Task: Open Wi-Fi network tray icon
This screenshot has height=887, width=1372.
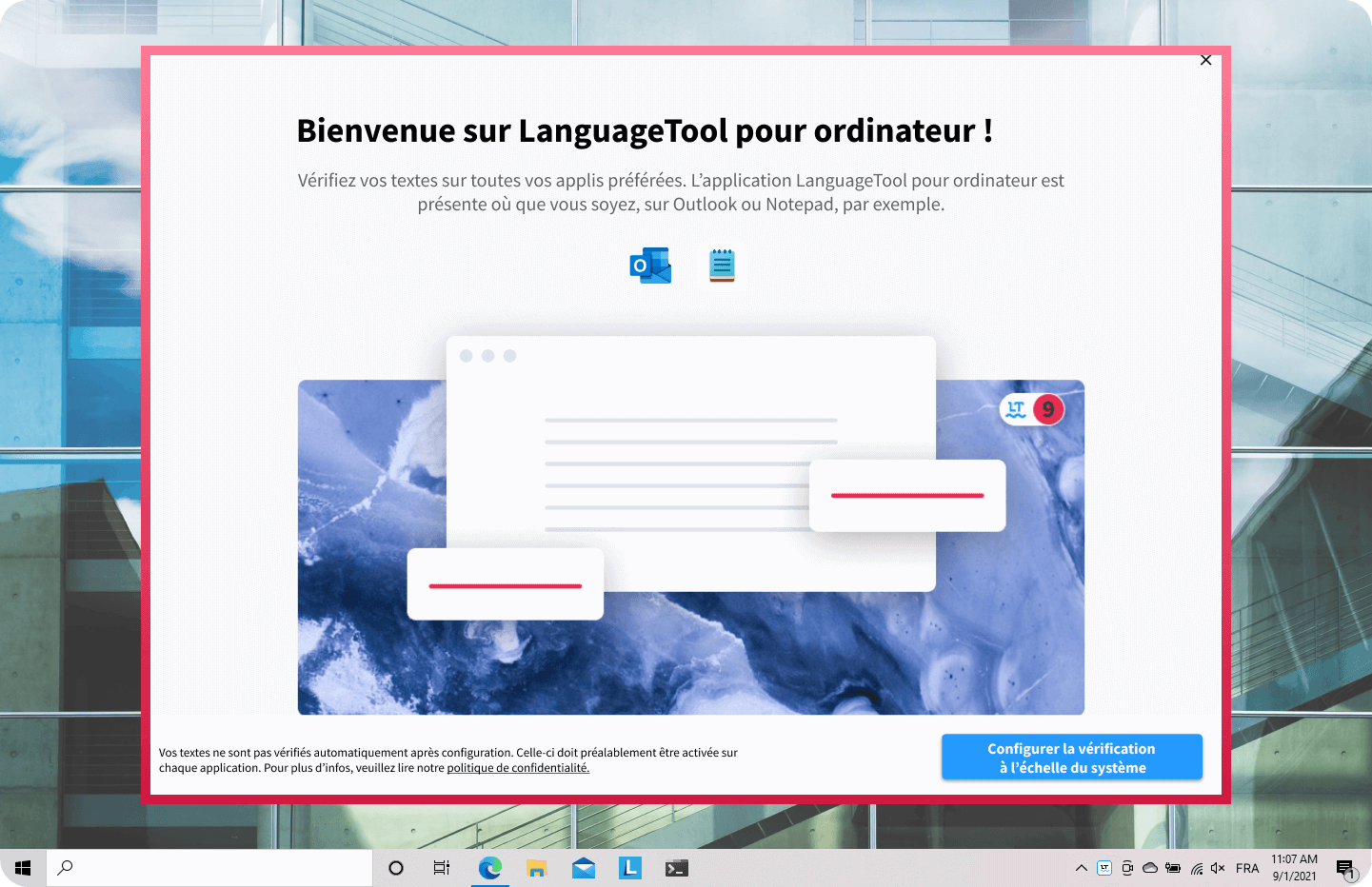Action: pyautogui.click(x=1196, y=868)
